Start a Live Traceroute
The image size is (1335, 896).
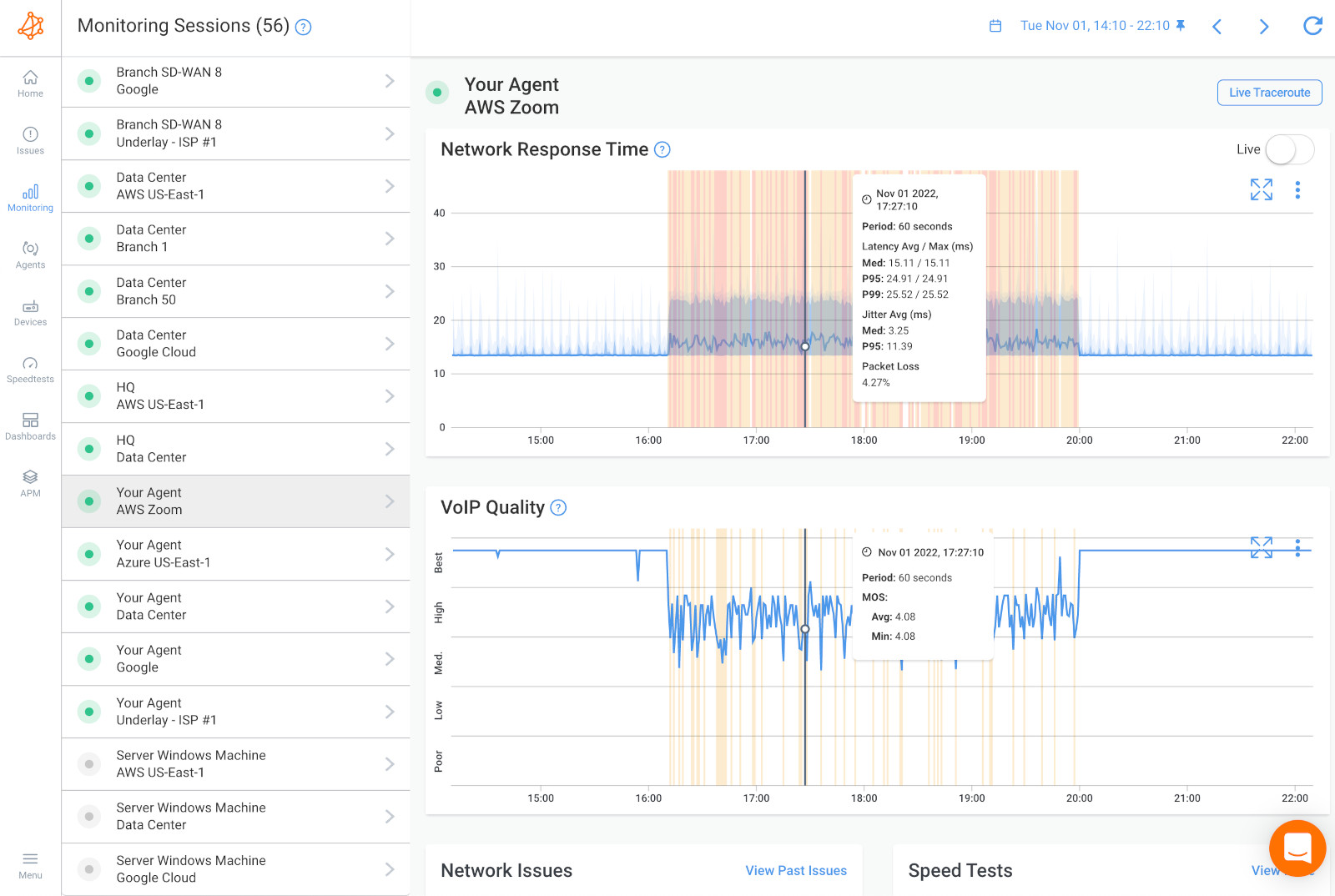tap(1268, 93)
